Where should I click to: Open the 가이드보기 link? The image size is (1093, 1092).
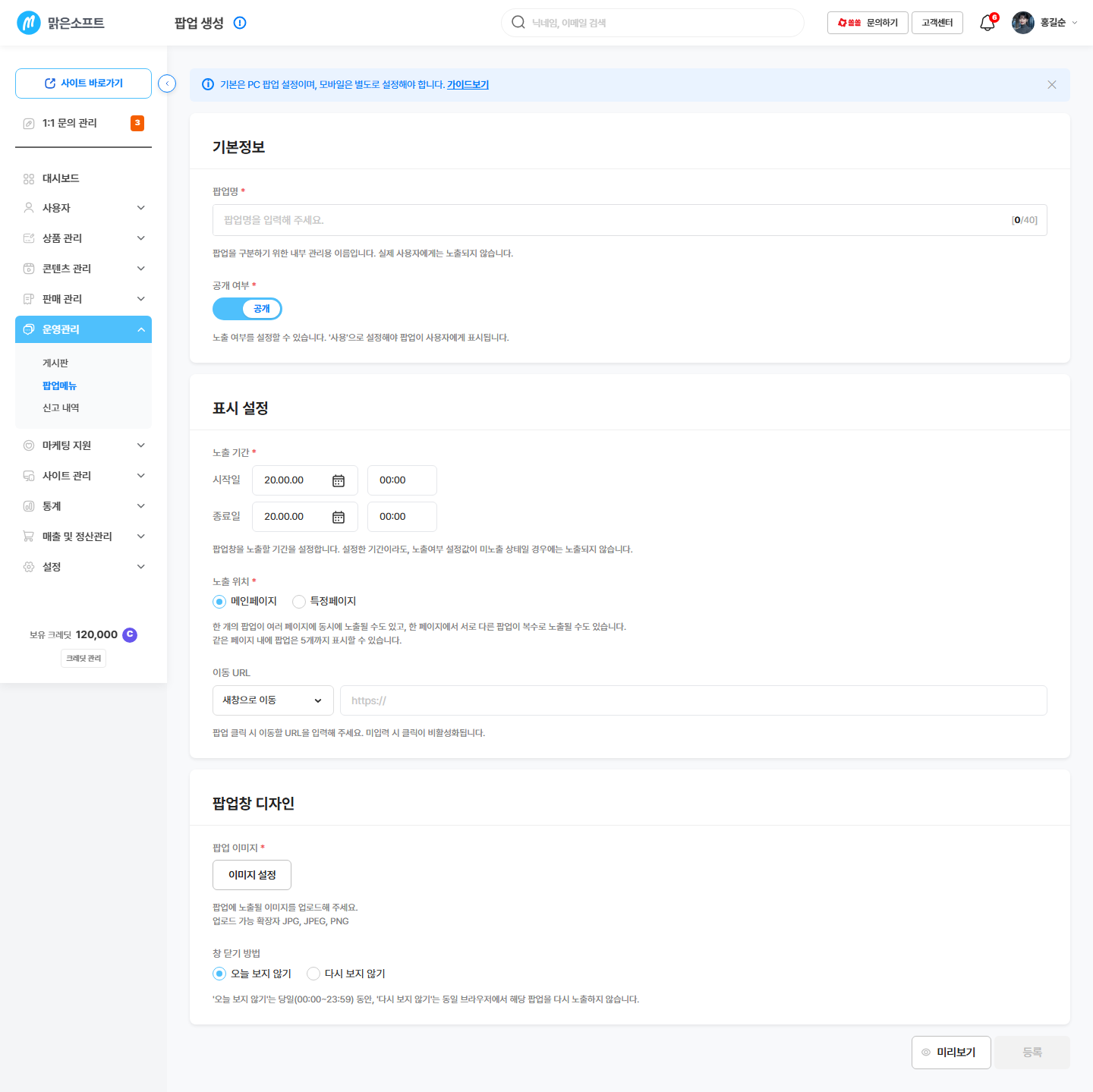click(x=468, y=85)
